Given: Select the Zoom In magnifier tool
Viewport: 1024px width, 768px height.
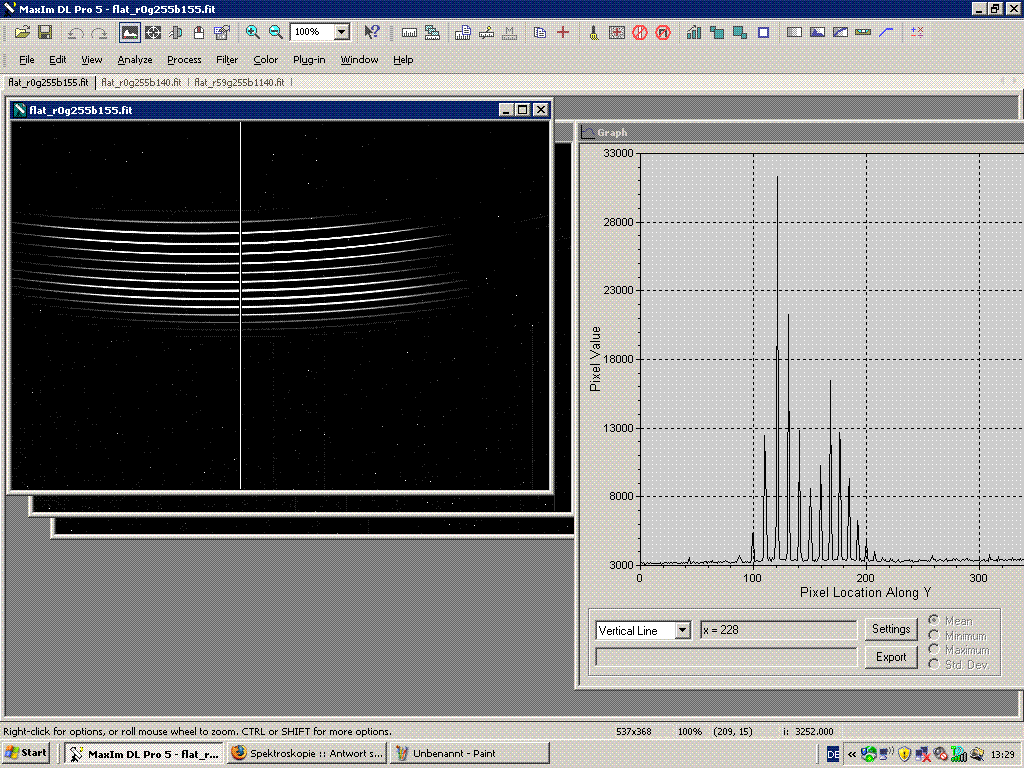Looking at the screenshot, I should (251, 31).
